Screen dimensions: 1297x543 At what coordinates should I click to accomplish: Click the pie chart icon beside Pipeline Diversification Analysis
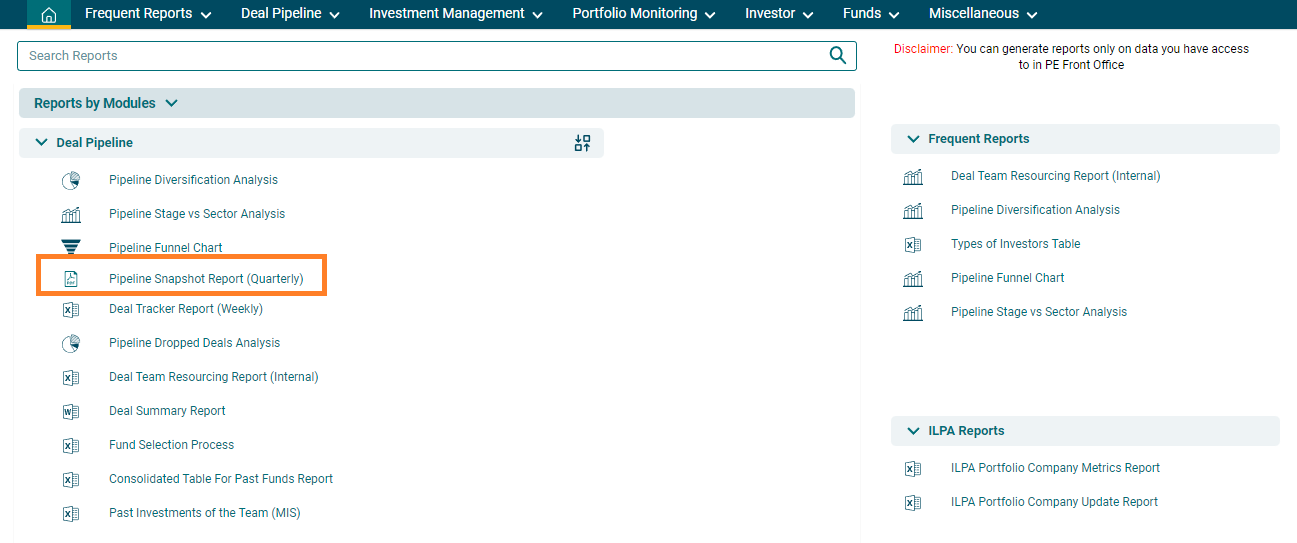pos(71,181)
